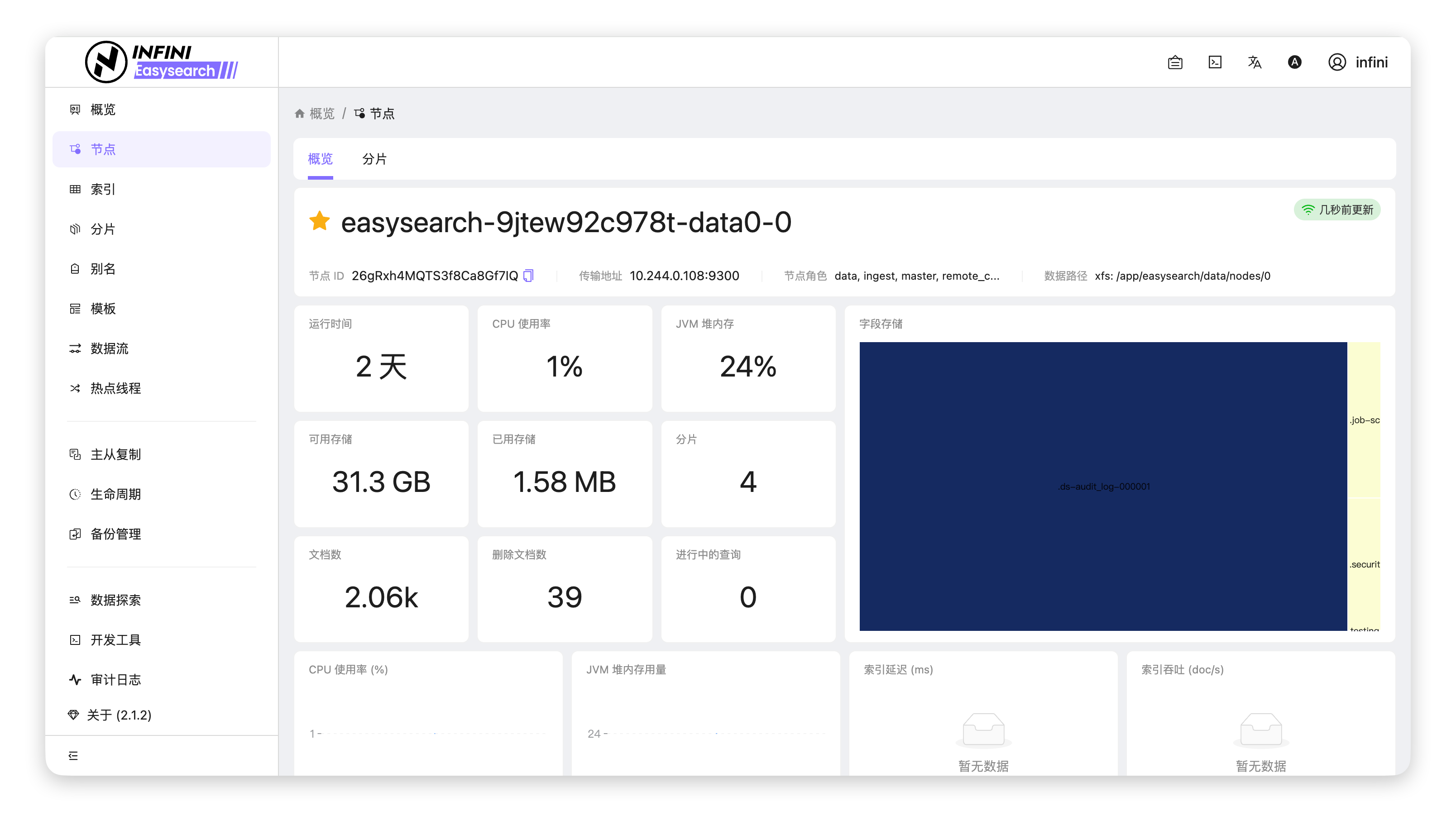Click the theme mode 'A' icon
Screen dimensions: 1456x830
click(x=1294, y=62)
